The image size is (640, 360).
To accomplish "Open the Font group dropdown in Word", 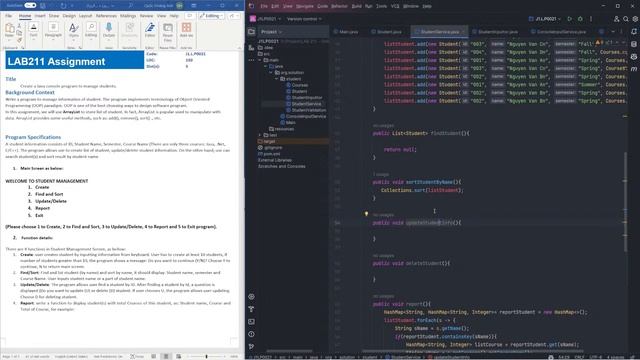I will coord(33,31).
